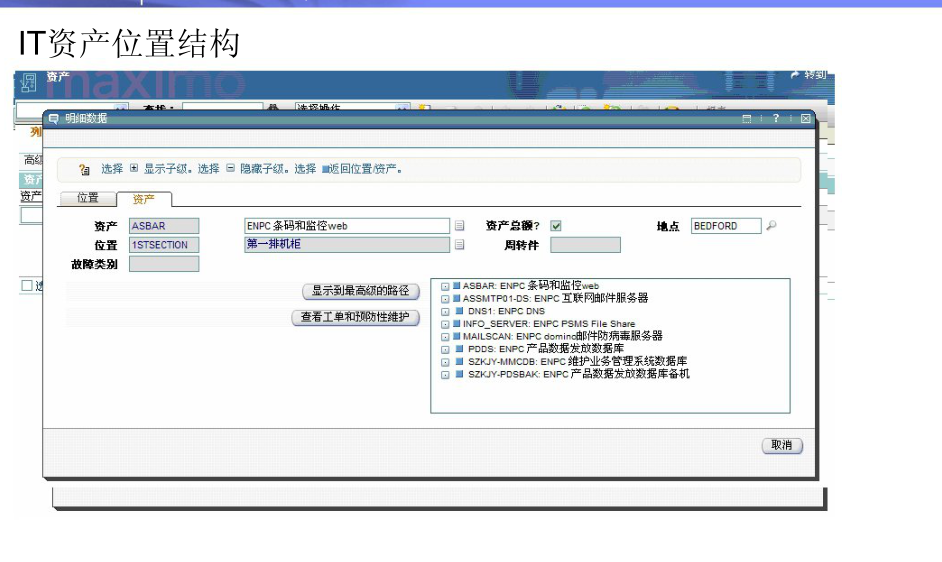This screenshot has height=562, width=942.
Task: Open long description icon beside location description
Action: 460,244
